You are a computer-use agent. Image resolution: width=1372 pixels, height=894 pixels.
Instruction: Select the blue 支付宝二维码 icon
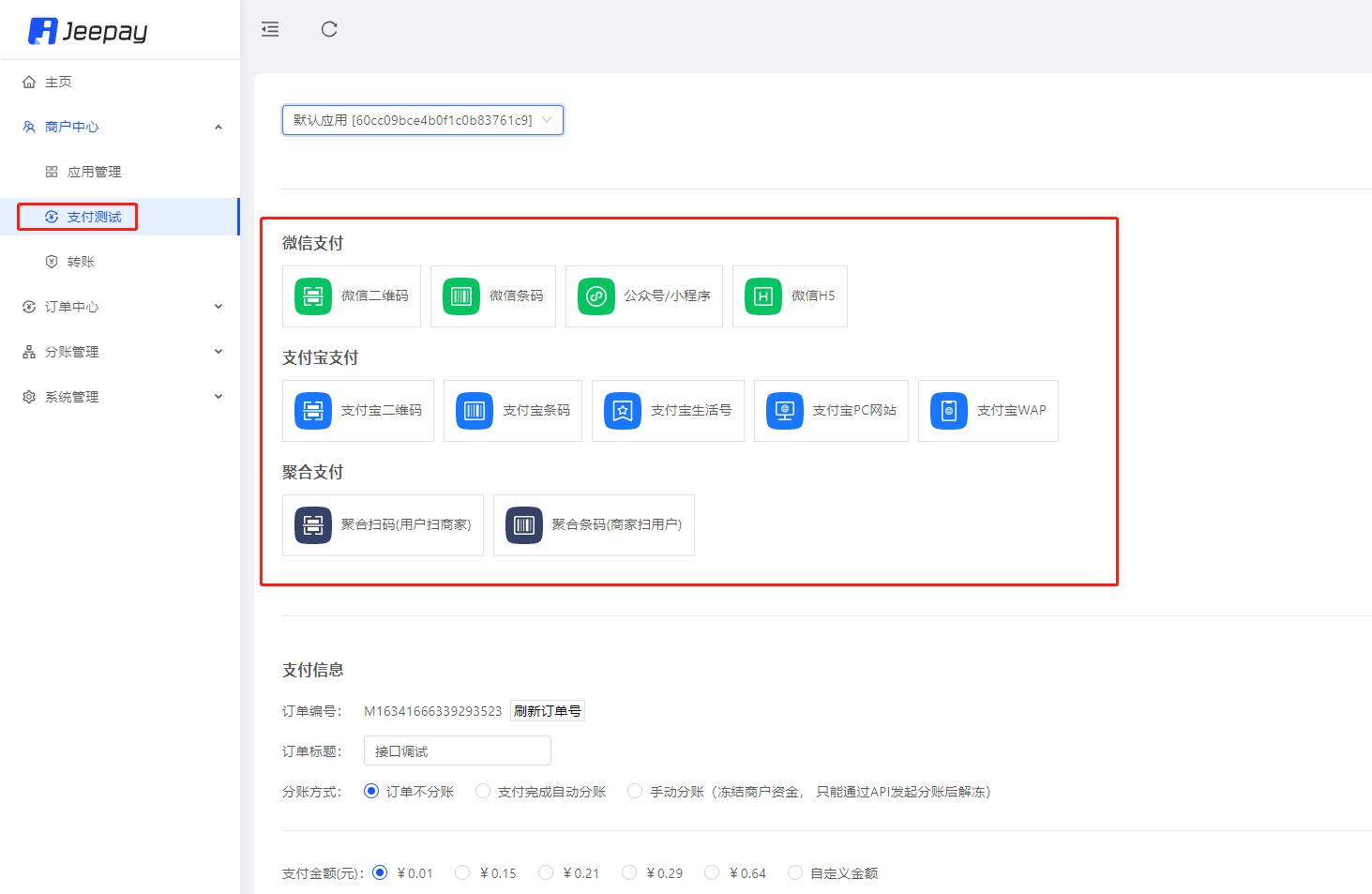[x=313, y=411]
